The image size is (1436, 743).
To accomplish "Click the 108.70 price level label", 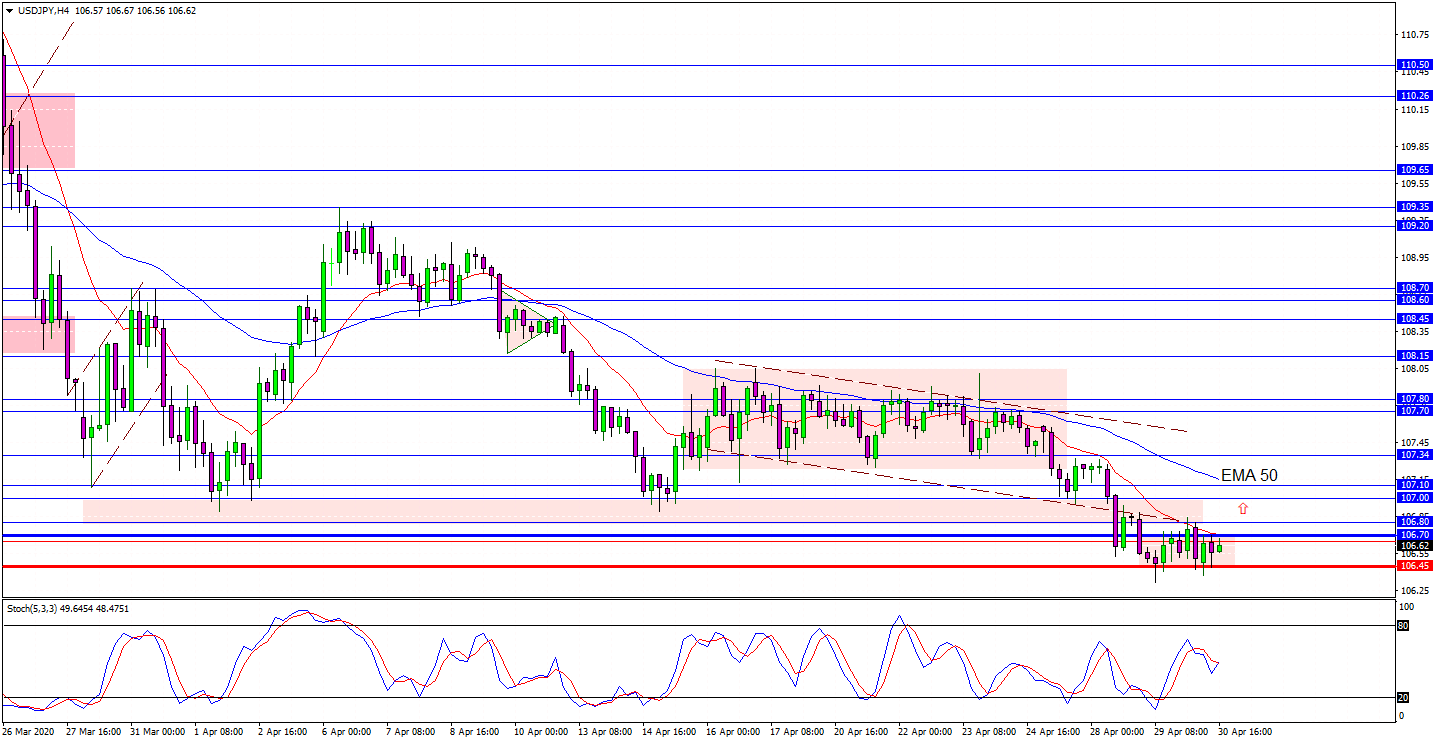I will (1415, 288).
